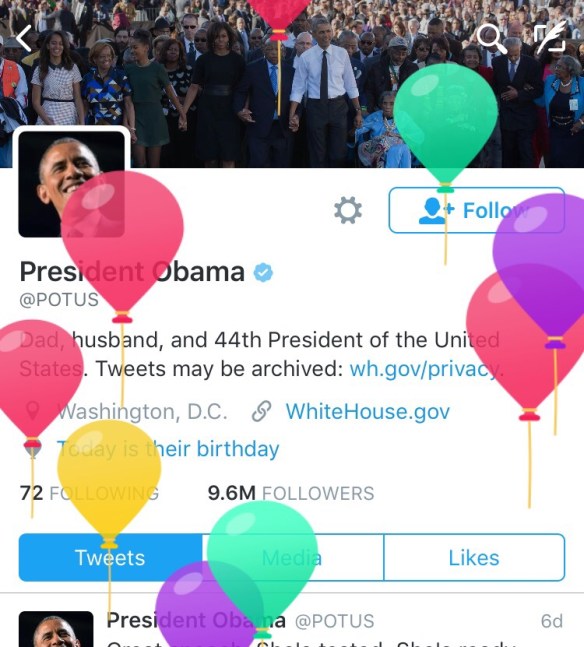The width and height of the screenshot is (584, 647).
Task: Click the blue verified badge
Action: coord(263,272)
